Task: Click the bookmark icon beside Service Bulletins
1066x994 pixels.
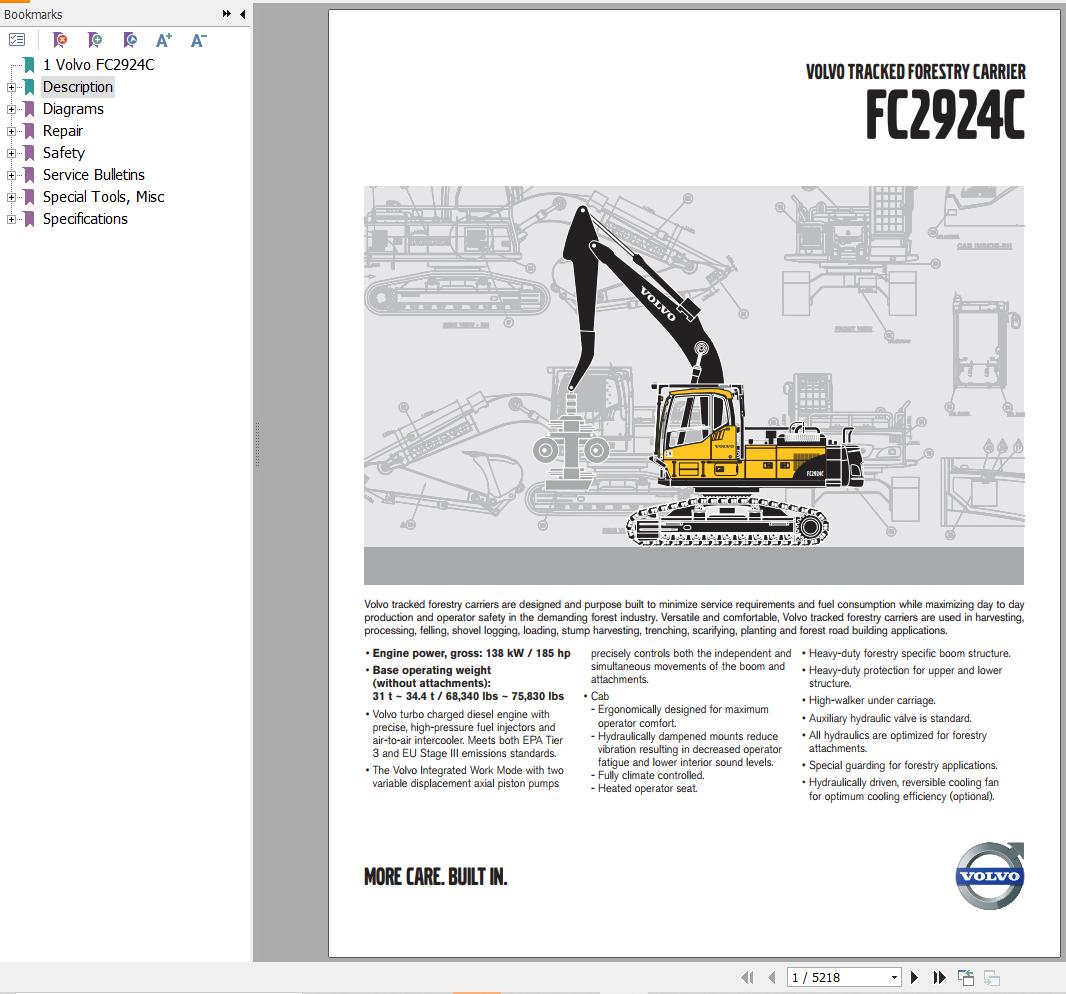Action: click(29, 175)
